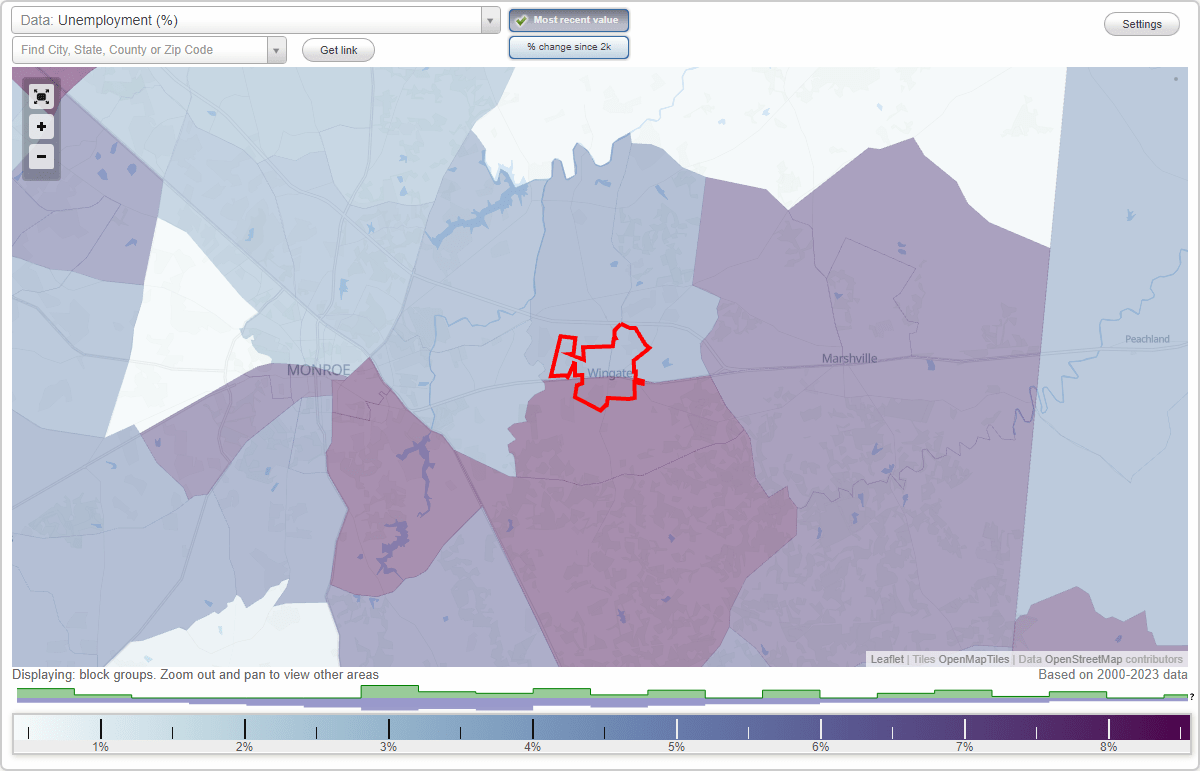Enable the '% change since 2k' view
The width and height of the screenshot is (1200, 771).
pyautogui.click(x=568, y=46)
